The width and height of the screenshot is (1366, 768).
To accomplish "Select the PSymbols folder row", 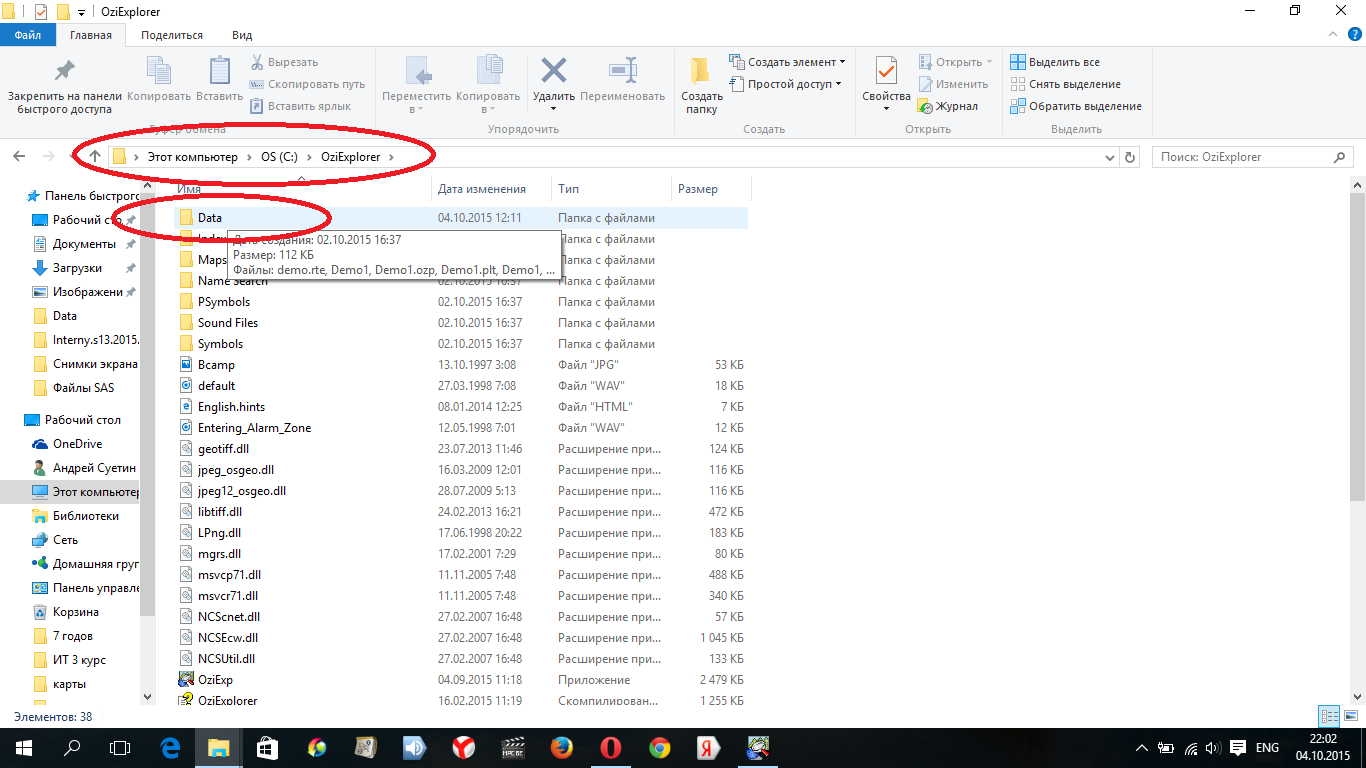I will [460, 302].
